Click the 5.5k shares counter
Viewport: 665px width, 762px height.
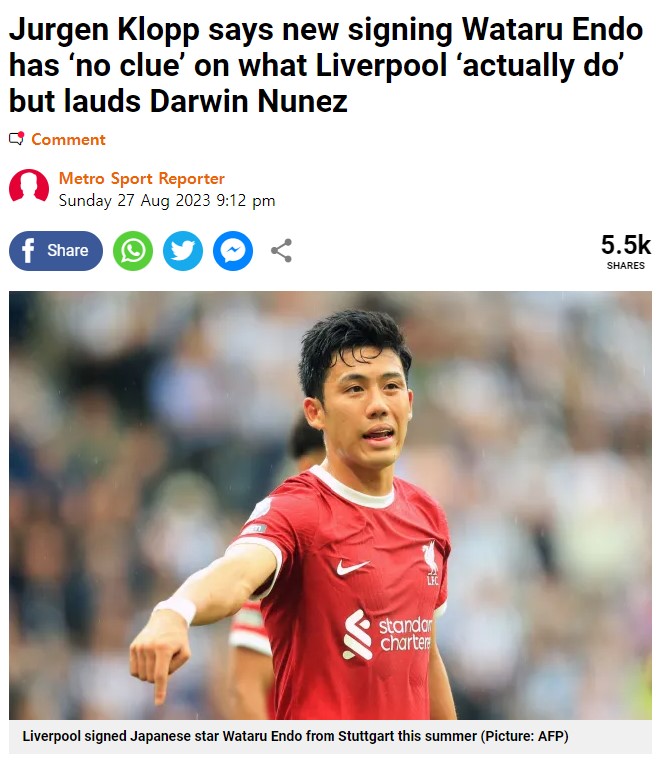click(626, 244)
